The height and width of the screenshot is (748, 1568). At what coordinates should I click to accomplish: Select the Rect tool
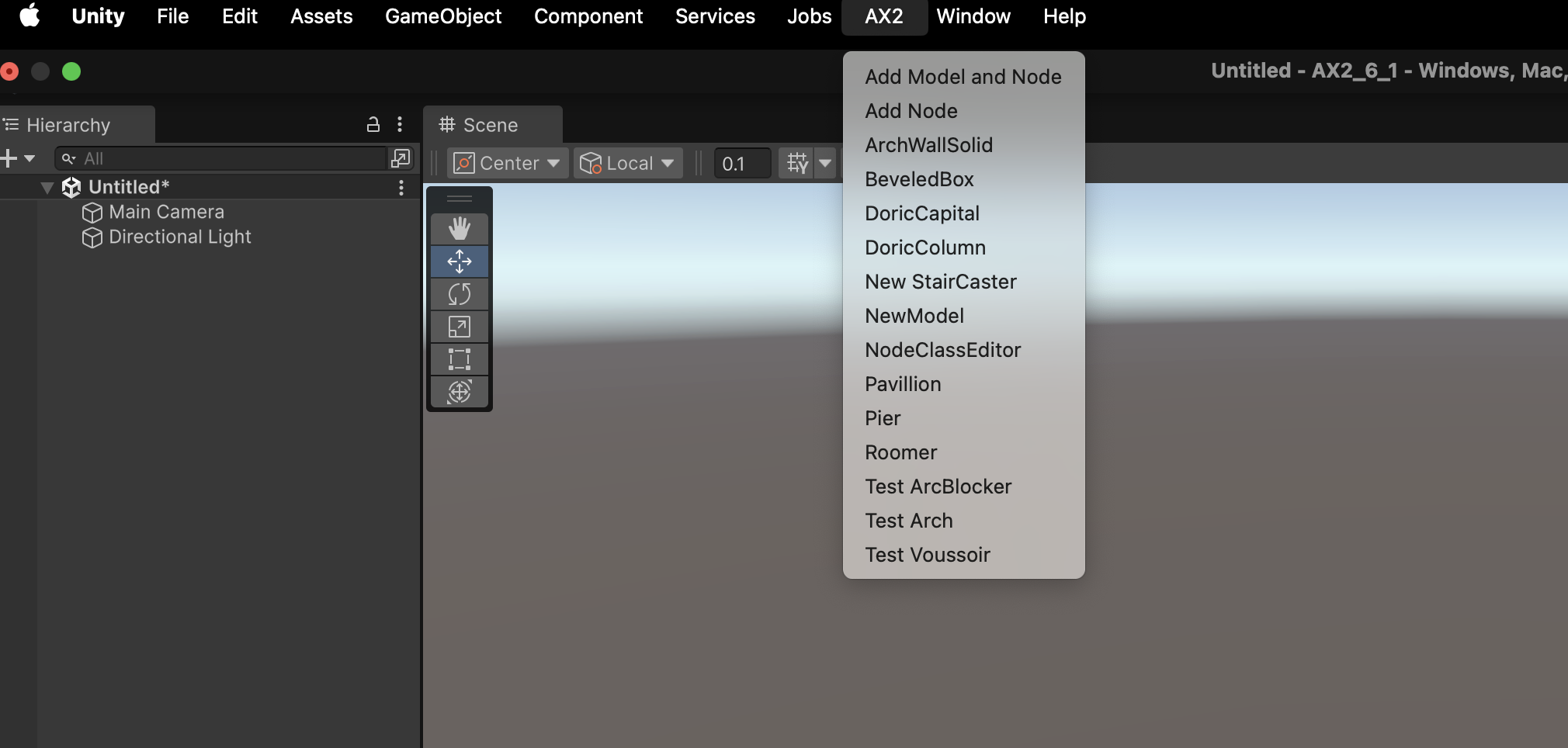(x=460, y=359)
